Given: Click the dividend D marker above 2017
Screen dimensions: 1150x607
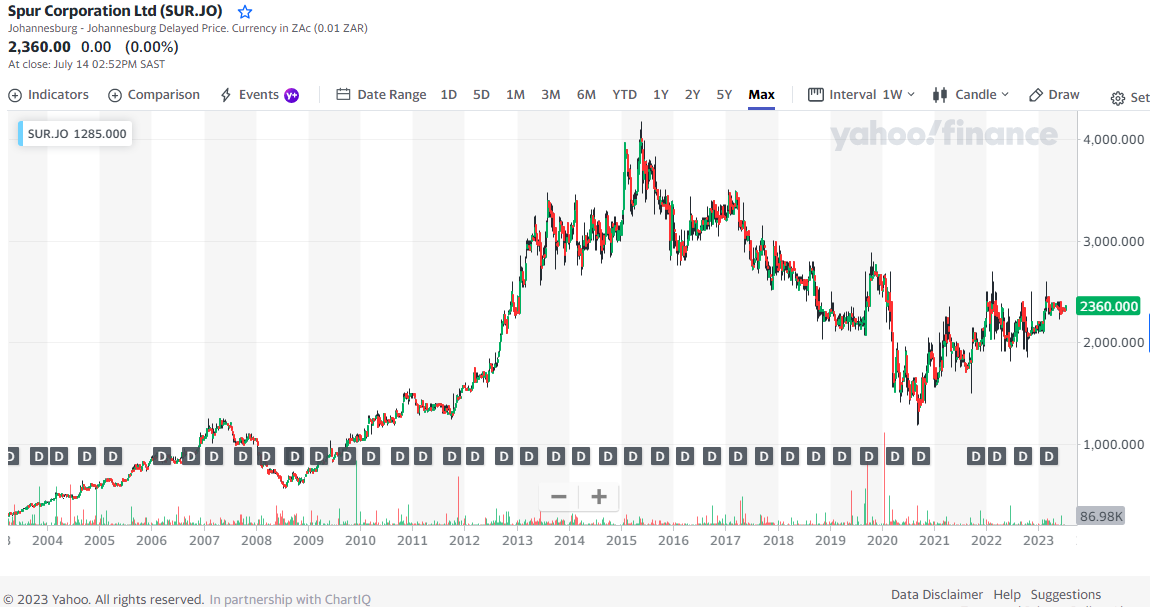Looking at the screenshot, I should [x=738, y=457].
